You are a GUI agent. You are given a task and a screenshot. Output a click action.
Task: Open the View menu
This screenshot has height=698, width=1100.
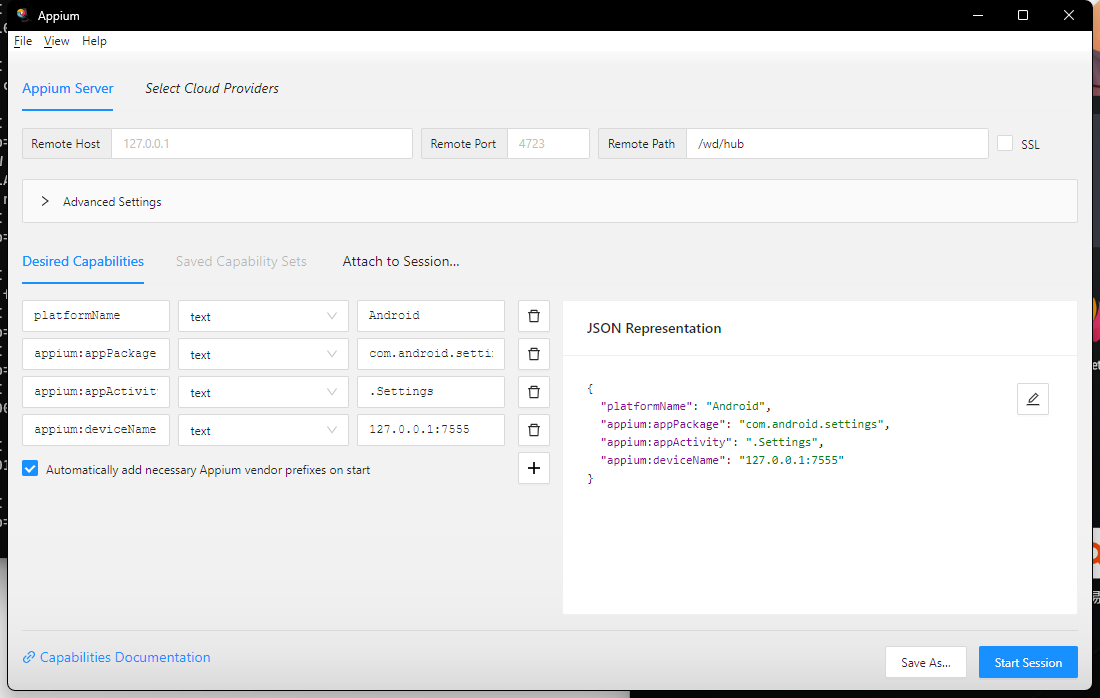[57, 41]
